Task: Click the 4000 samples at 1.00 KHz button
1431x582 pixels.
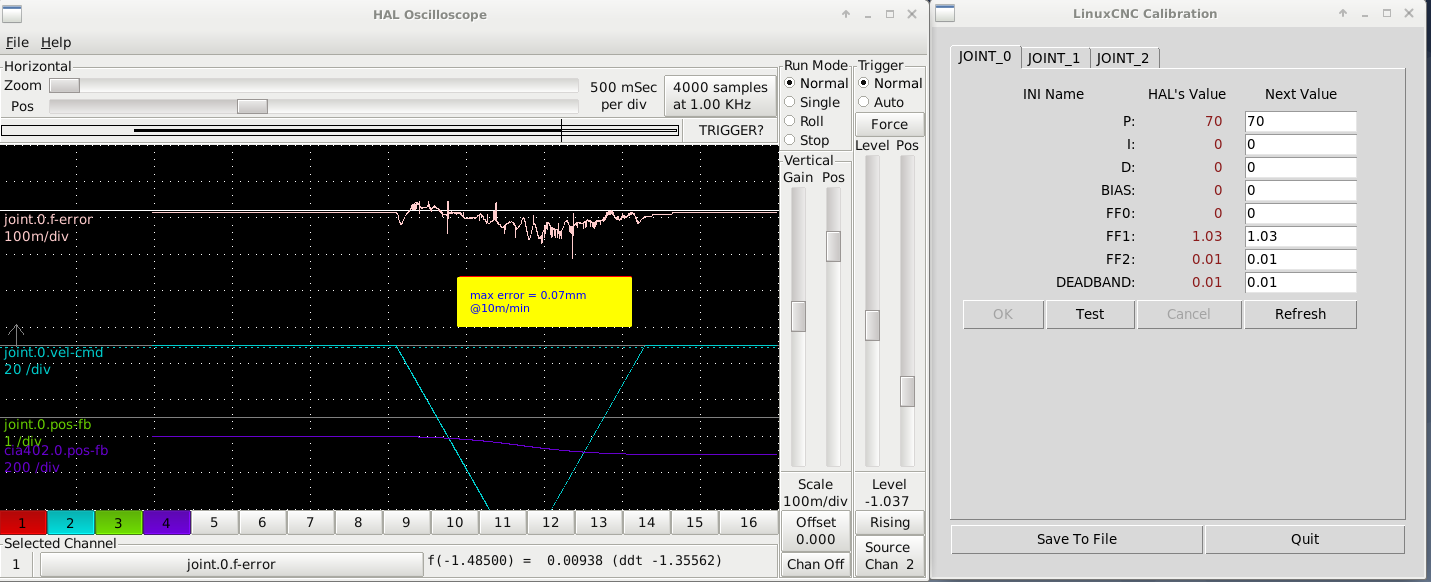Action: (x=720, y=96)
